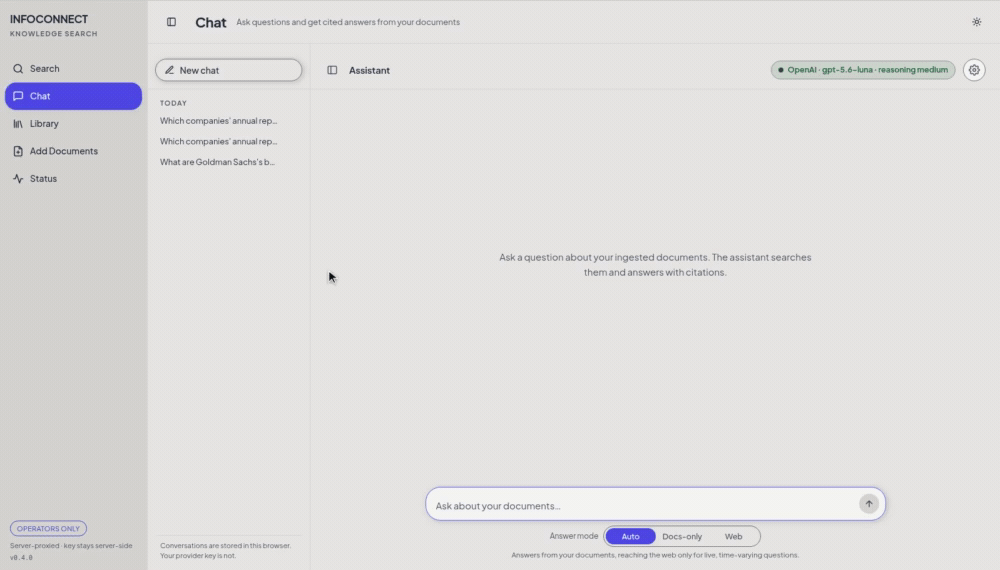Viewport: 1000px width, 570px height.
Task: Toggle the conversation list panel icon beside Assistant
Action: pyautogui.click(x=332, y=70)
